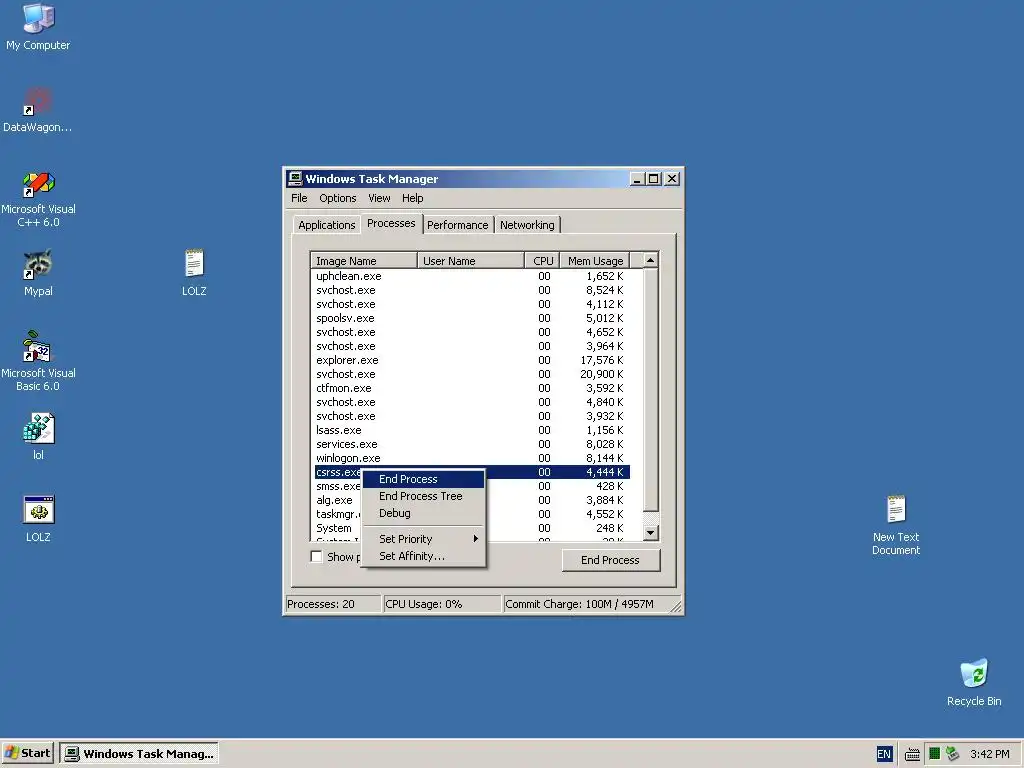The height and width of the screenshot is (768, 1024).
Task: Choose Debug in context menu
Action: [x=423, y=513]
